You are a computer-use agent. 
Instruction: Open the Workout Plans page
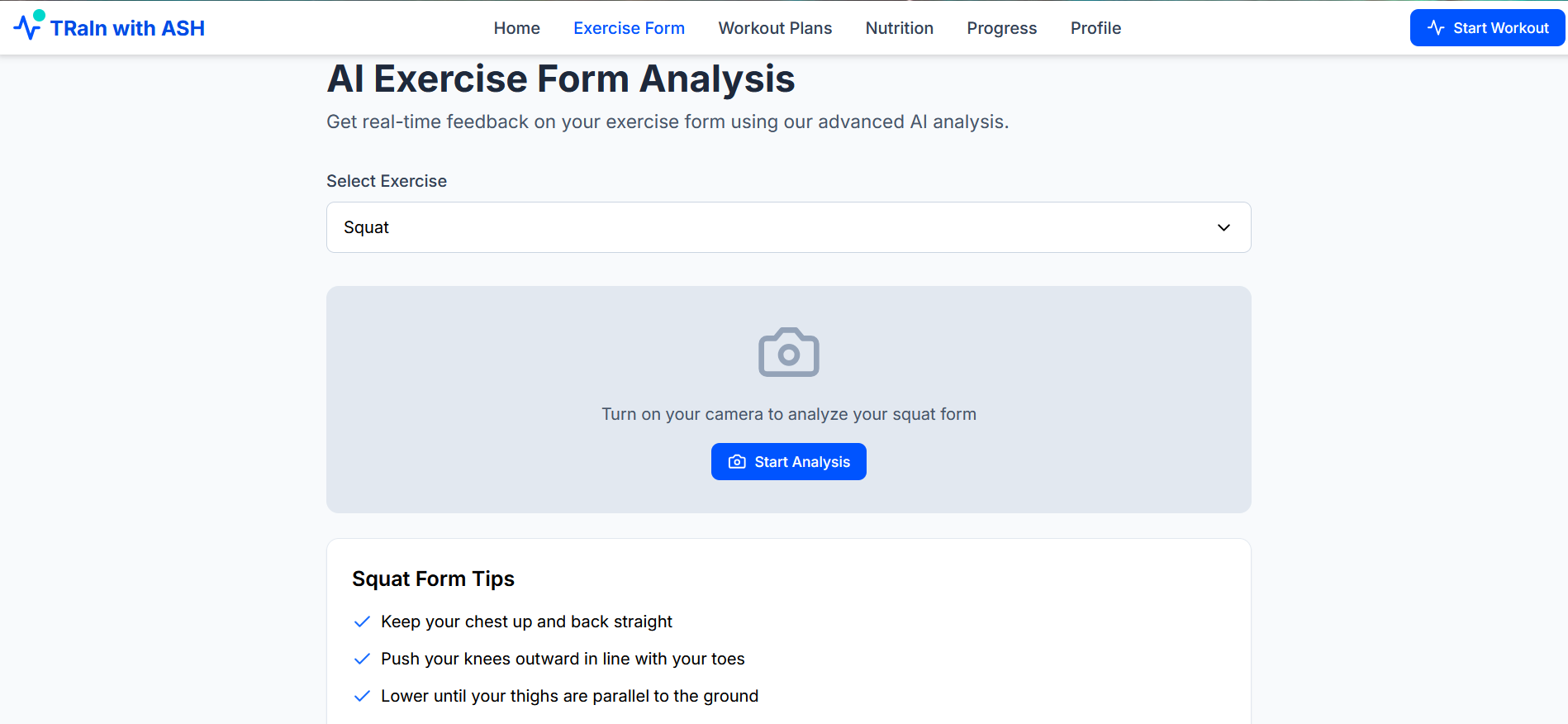(775, 27)
